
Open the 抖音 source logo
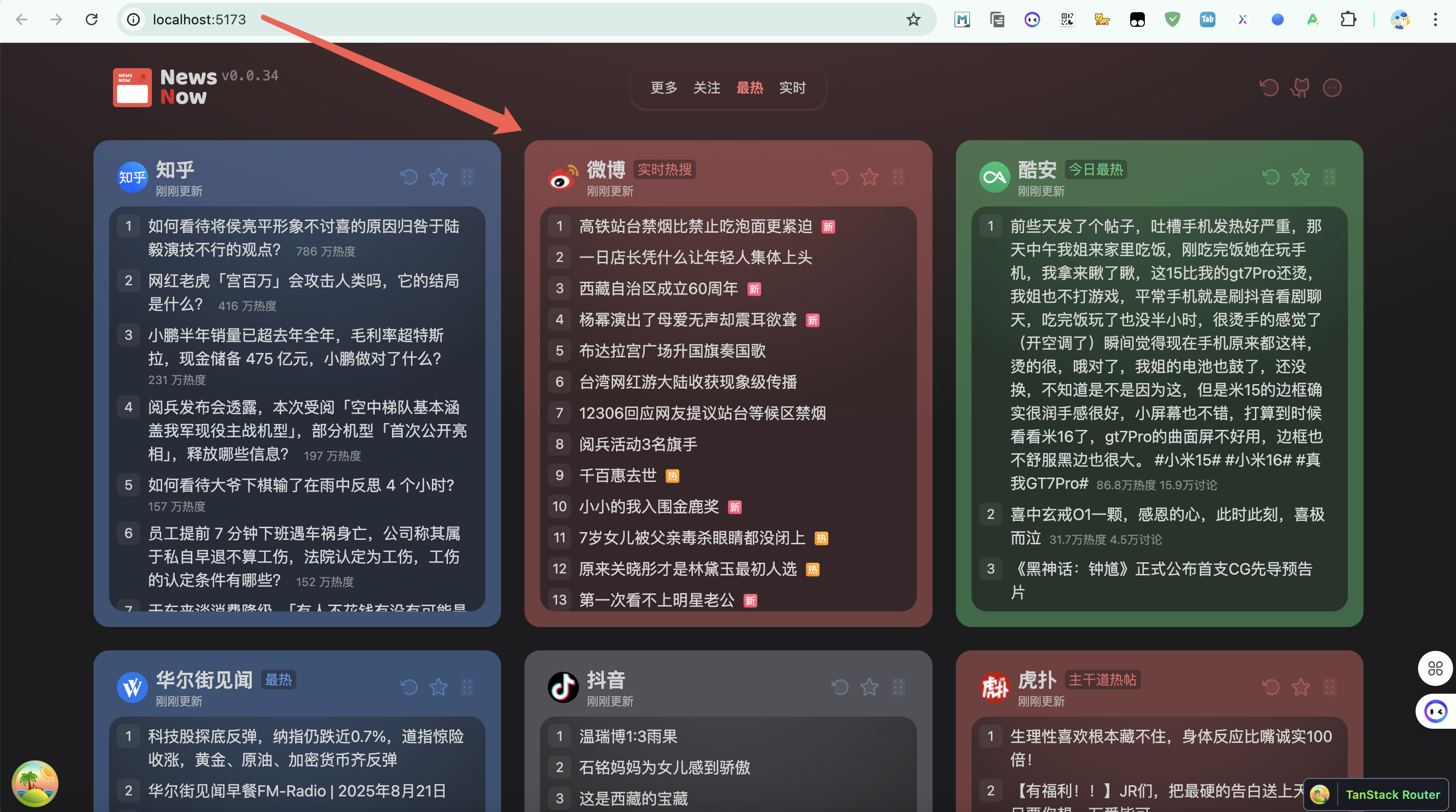[x=563, y=687]
